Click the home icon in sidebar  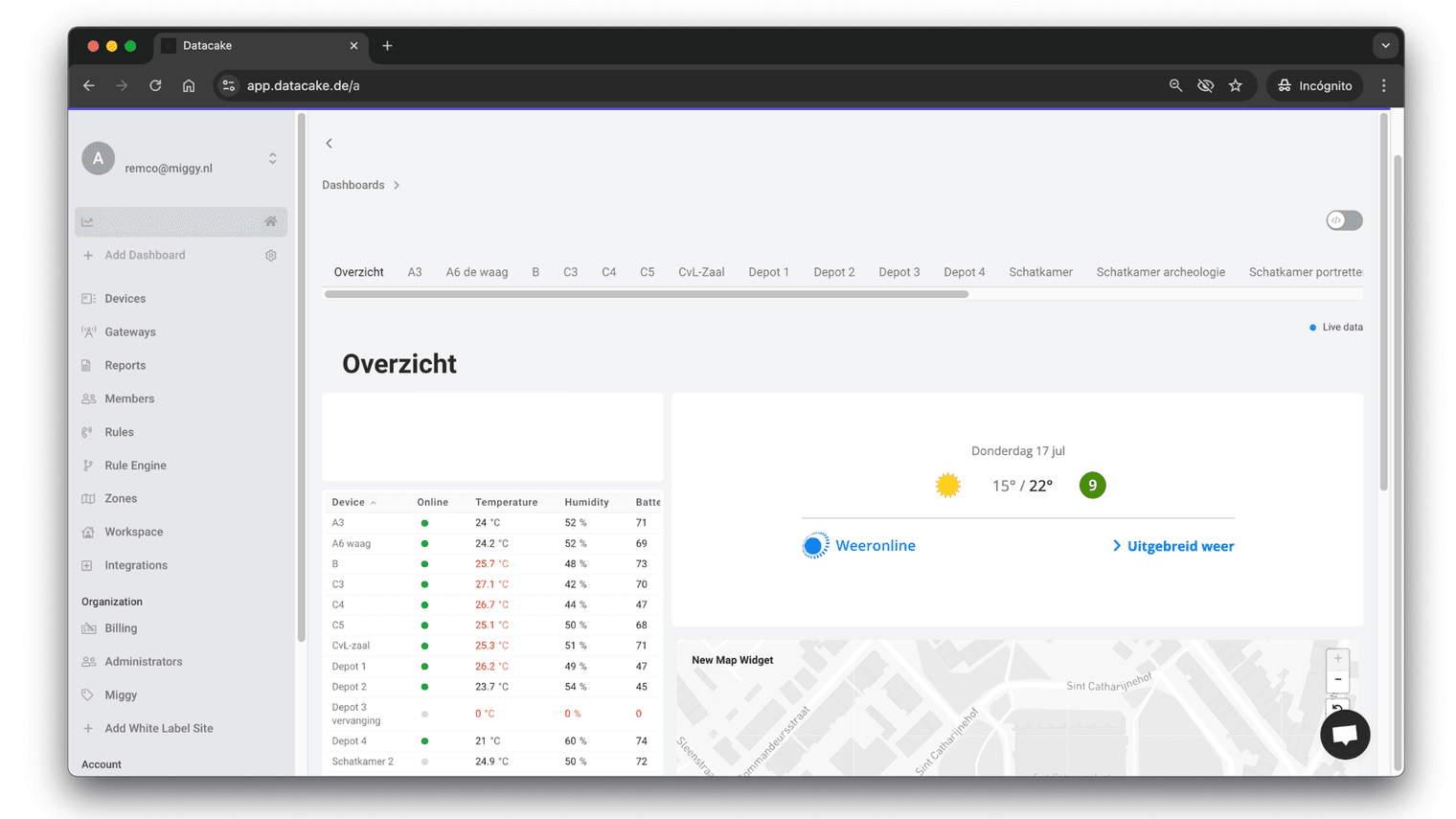tap(271, 221)
